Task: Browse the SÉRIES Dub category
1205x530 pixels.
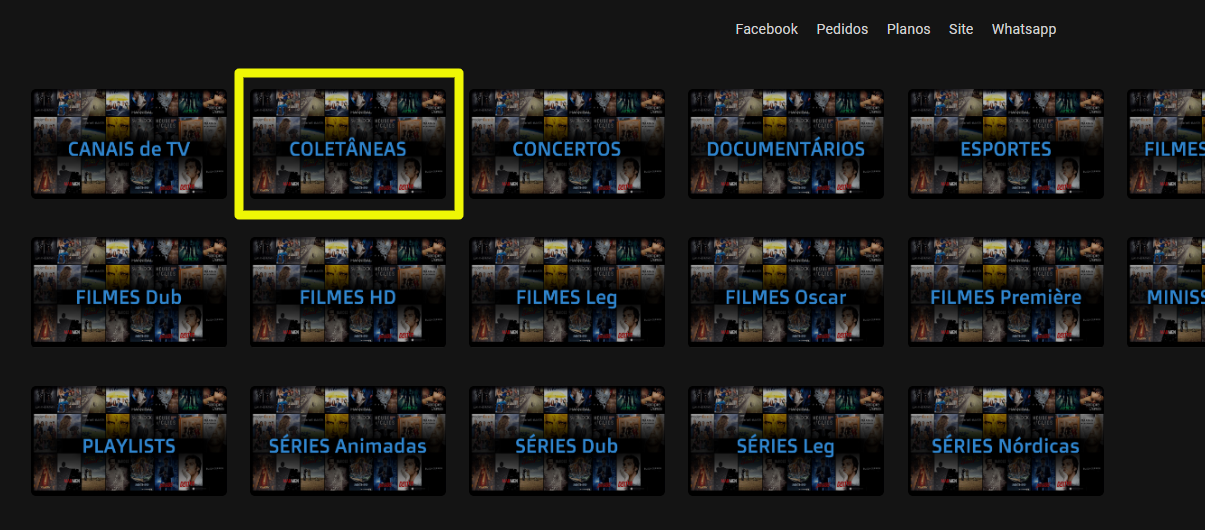Action: 567,441
